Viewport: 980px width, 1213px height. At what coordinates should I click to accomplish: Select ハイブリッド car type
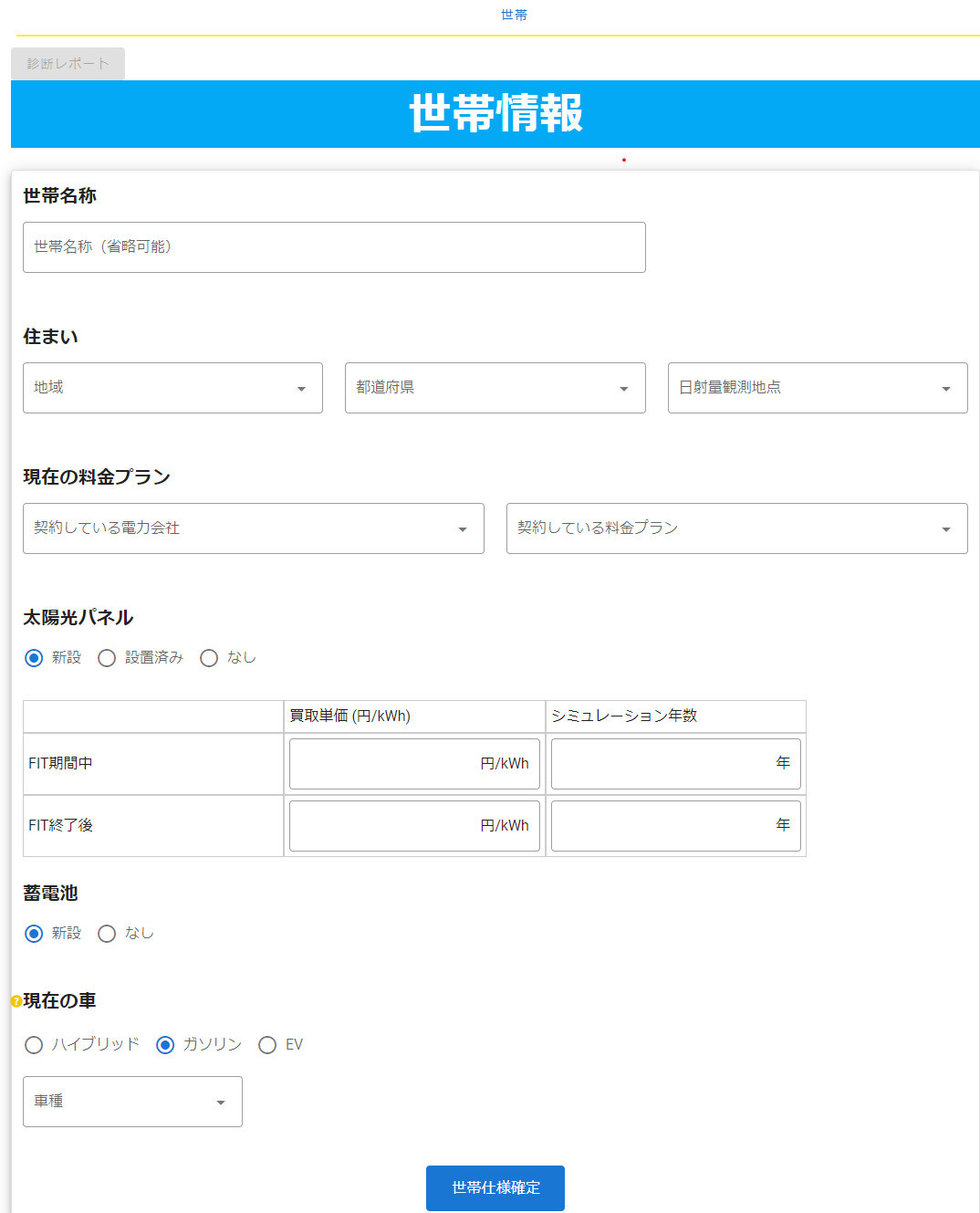click(x=34, y=1045)
